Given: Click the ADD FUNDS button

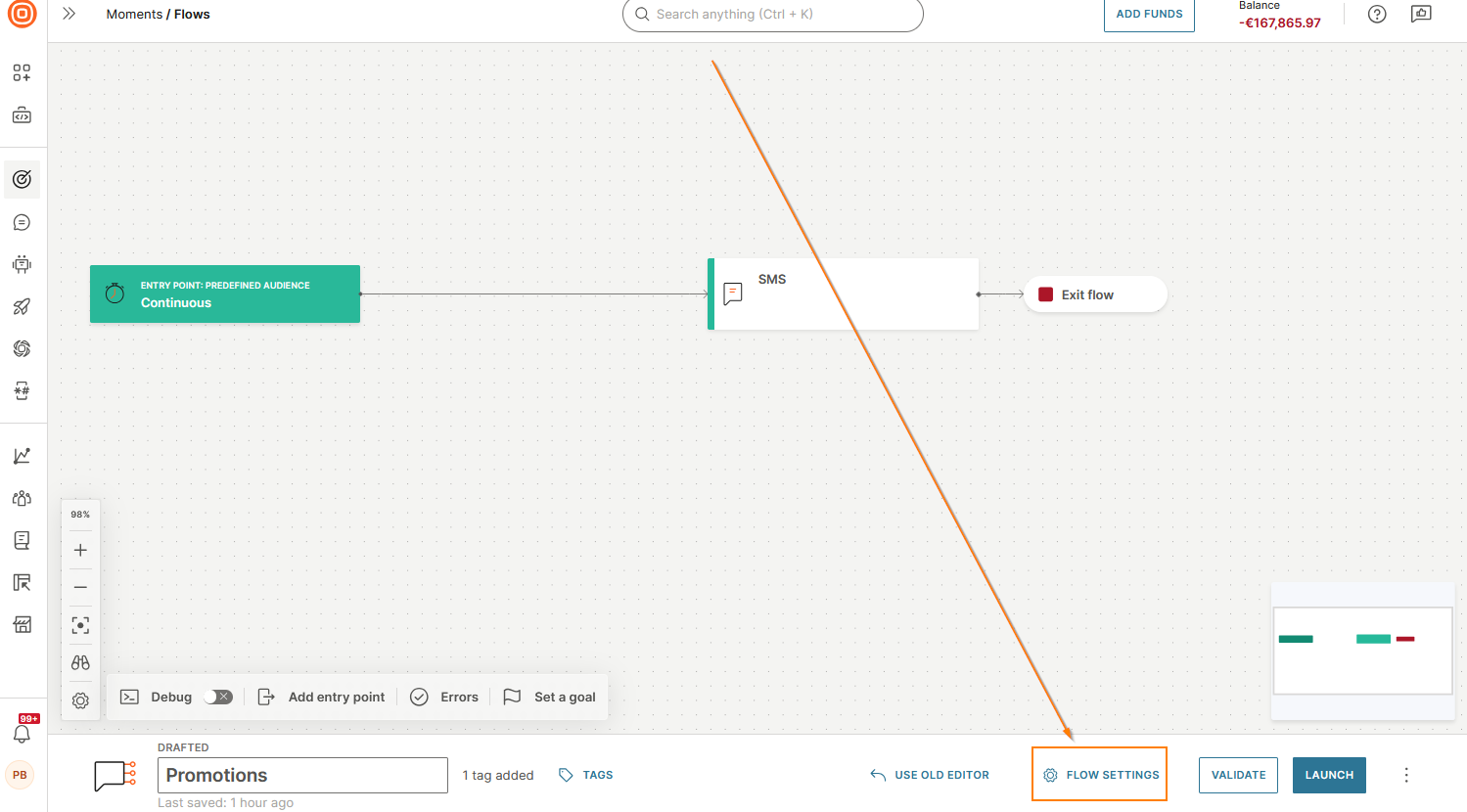Looking at the screenshot, I should [1149, 14].
